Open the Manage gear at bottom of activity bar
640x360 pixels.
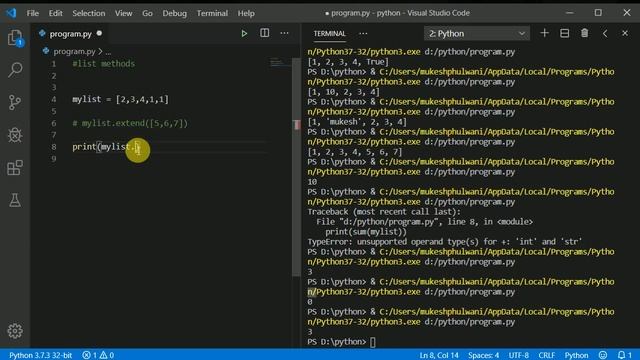click(x=15, y=331)
